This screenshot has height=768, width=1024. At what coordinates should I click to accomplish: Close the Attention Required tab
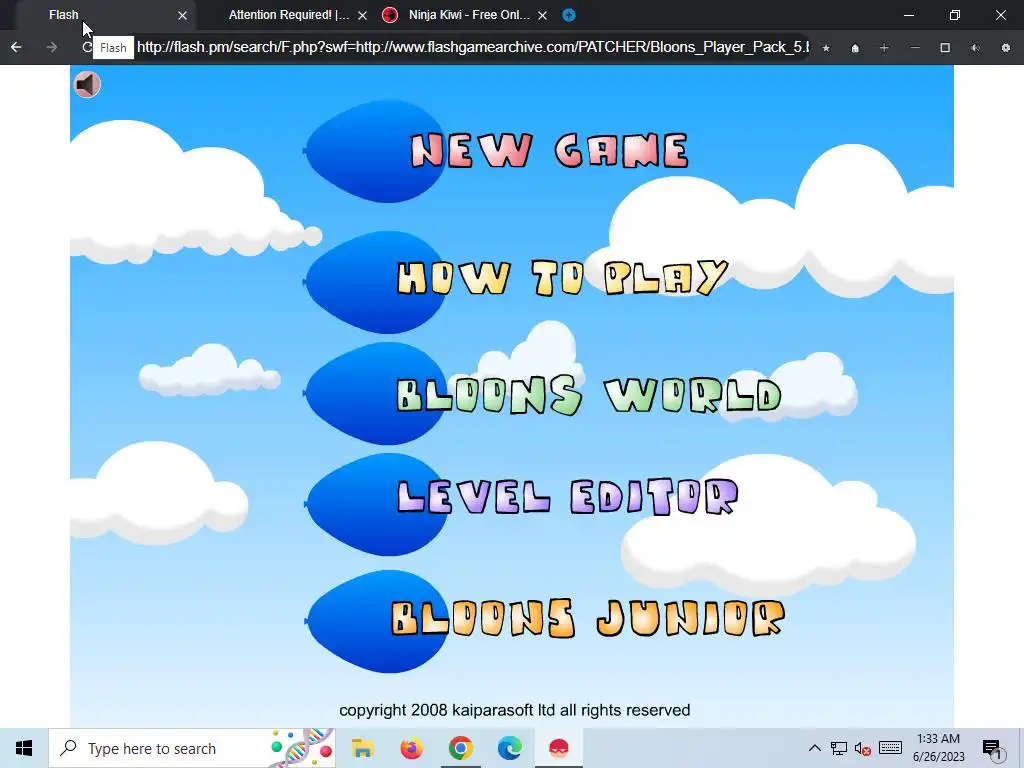[x=362, y=15]
